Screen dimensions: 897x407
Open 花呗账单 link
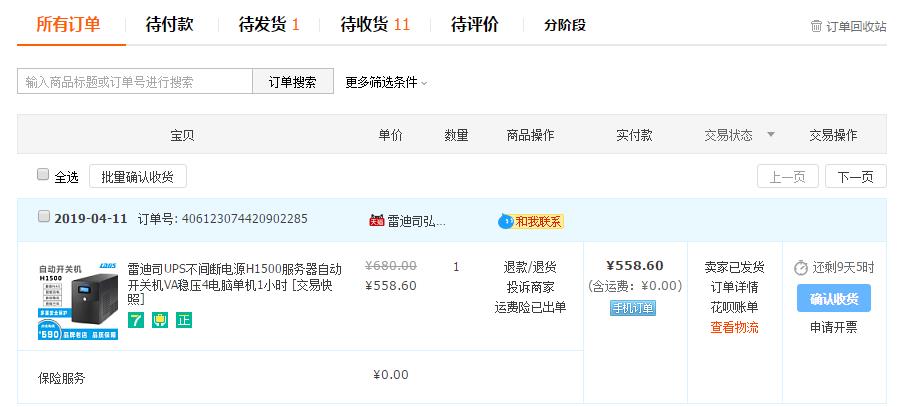735,307
